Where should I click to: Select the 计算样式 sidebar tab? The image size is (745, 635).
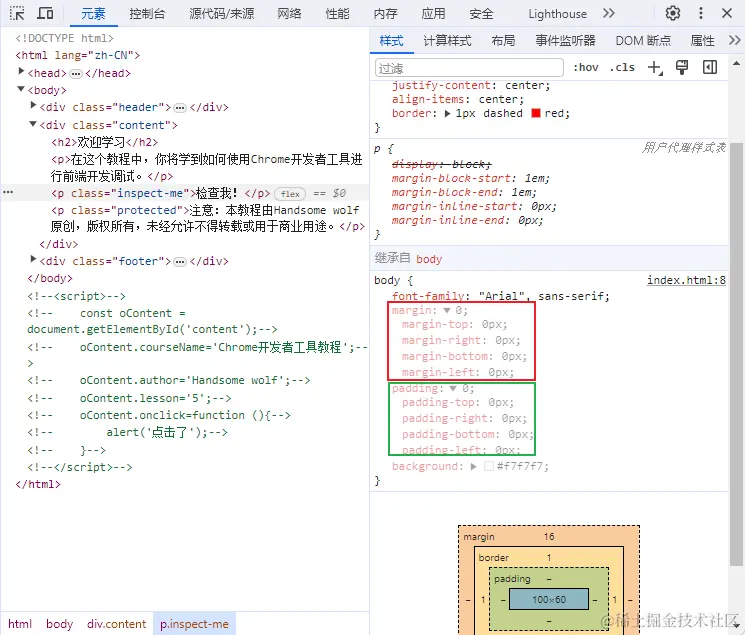pyautogui.click(x=447, y=41)
